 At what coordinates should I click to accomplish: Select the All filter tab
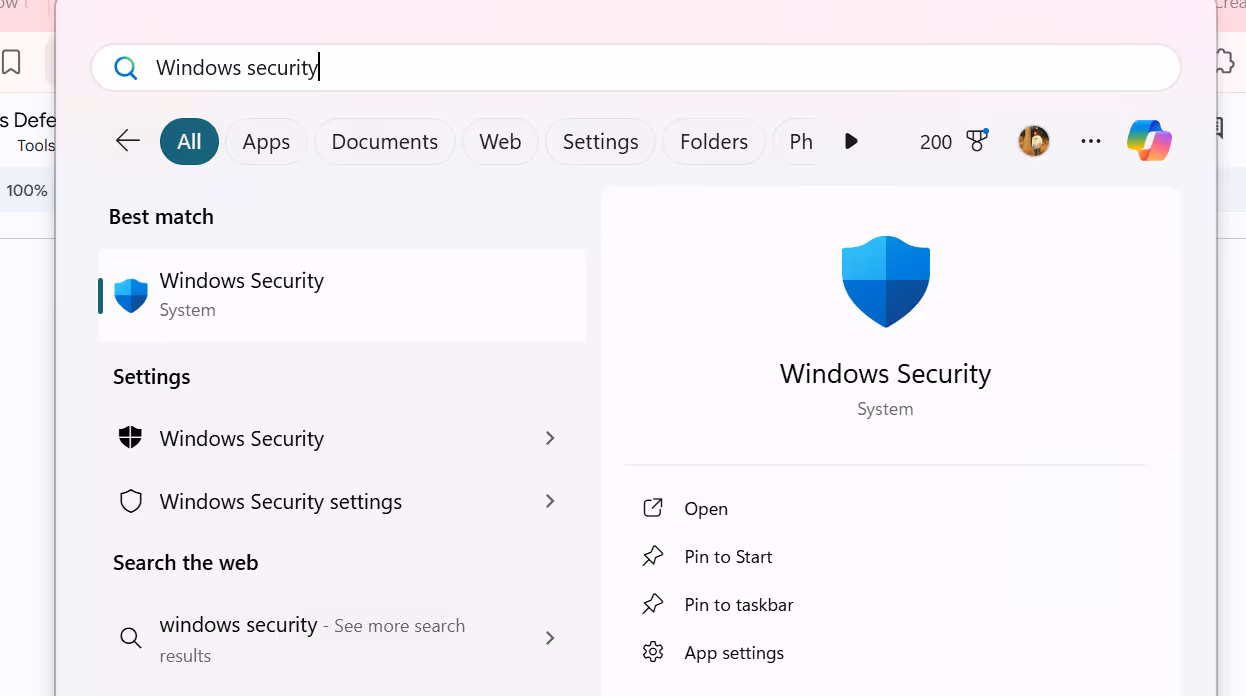point(189,141)
